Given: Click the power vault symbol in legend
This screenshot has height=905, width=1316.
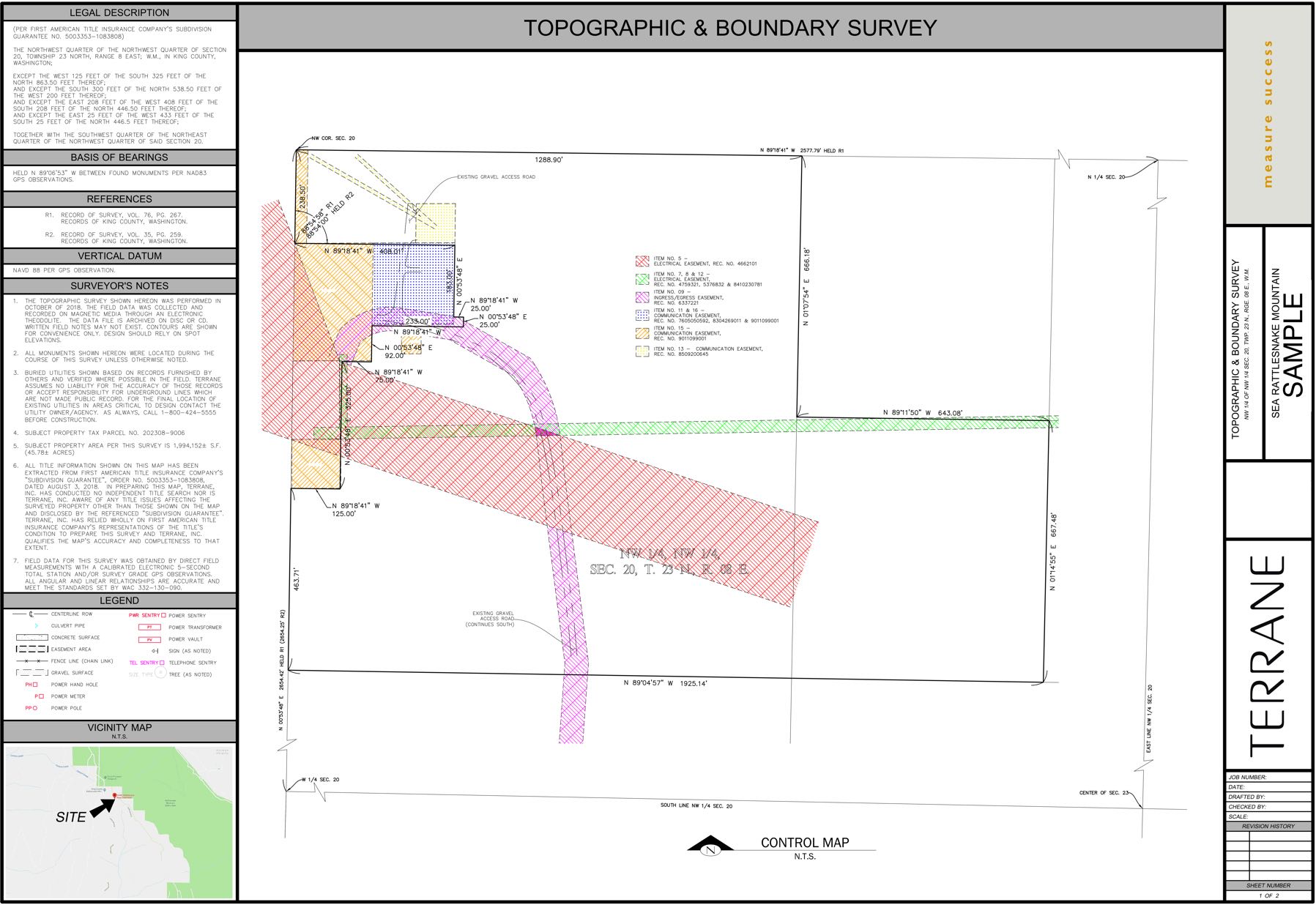Looking at the screenshot, I should click(149, 639).
